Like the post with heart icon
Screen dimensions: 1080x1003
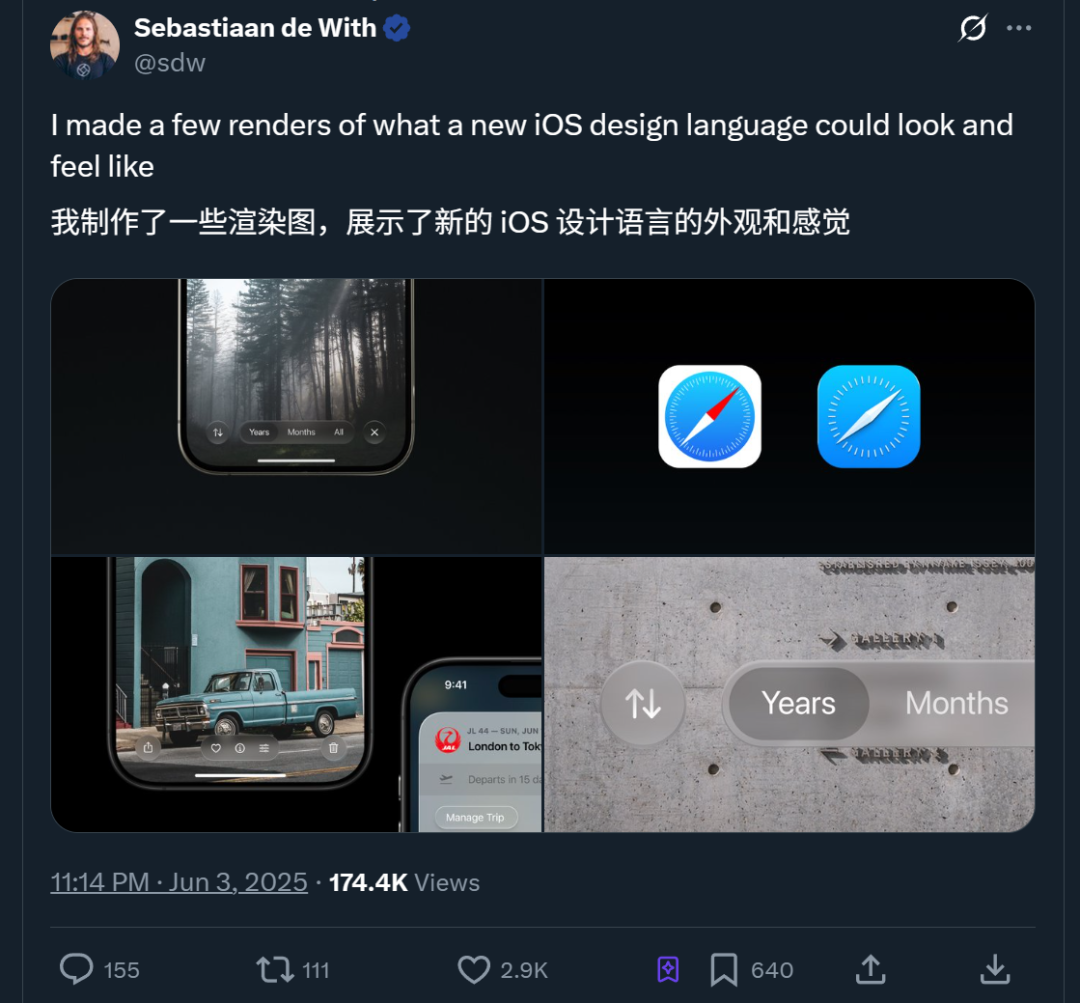click(474, 969)
